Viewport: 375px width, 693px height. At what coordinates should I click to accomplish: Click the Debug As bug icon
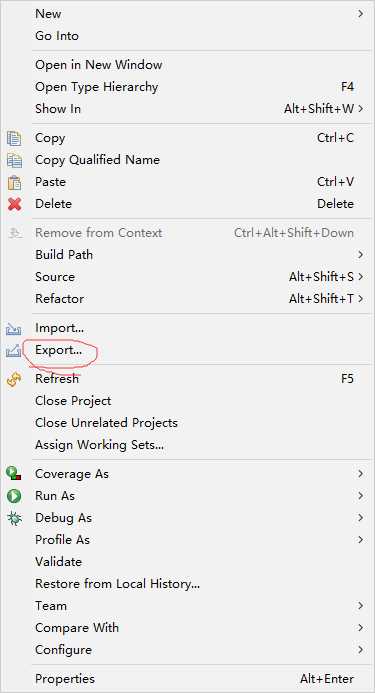tap(14, 518)
